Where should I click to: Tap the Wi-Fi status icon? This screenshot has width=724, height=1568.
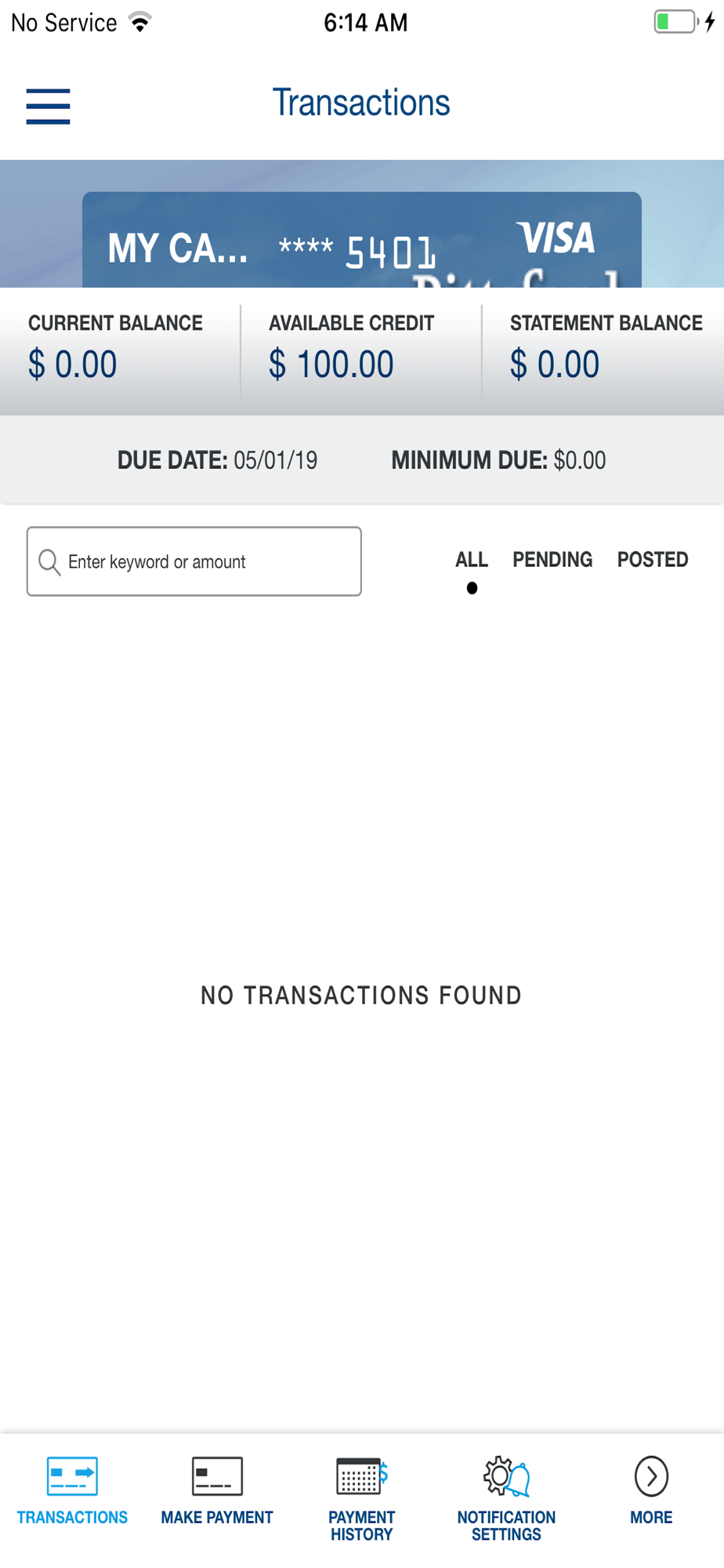140,23
